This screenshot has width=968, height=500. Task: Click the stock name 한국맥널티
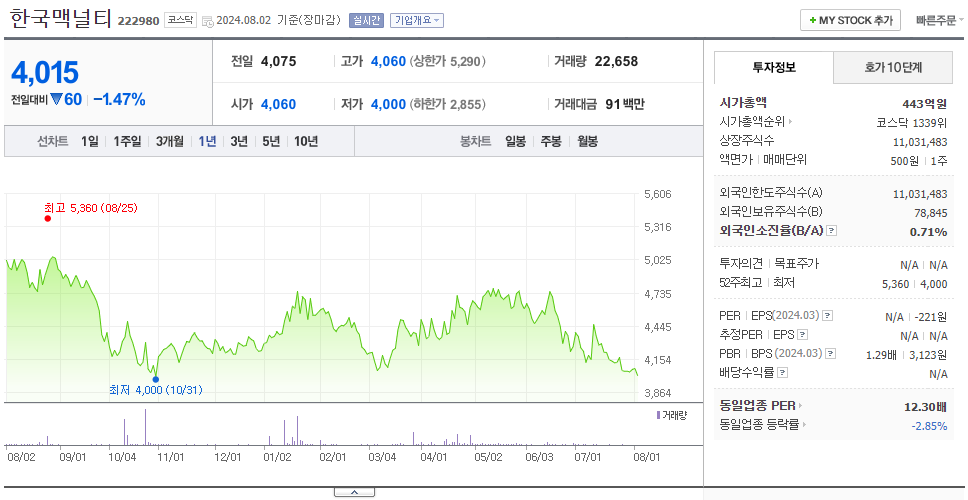point(60,19)
